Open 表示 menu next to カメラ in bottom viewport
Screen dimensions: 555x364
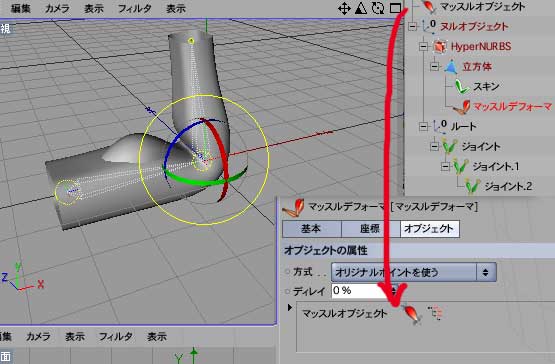click(x=75, y=336)
